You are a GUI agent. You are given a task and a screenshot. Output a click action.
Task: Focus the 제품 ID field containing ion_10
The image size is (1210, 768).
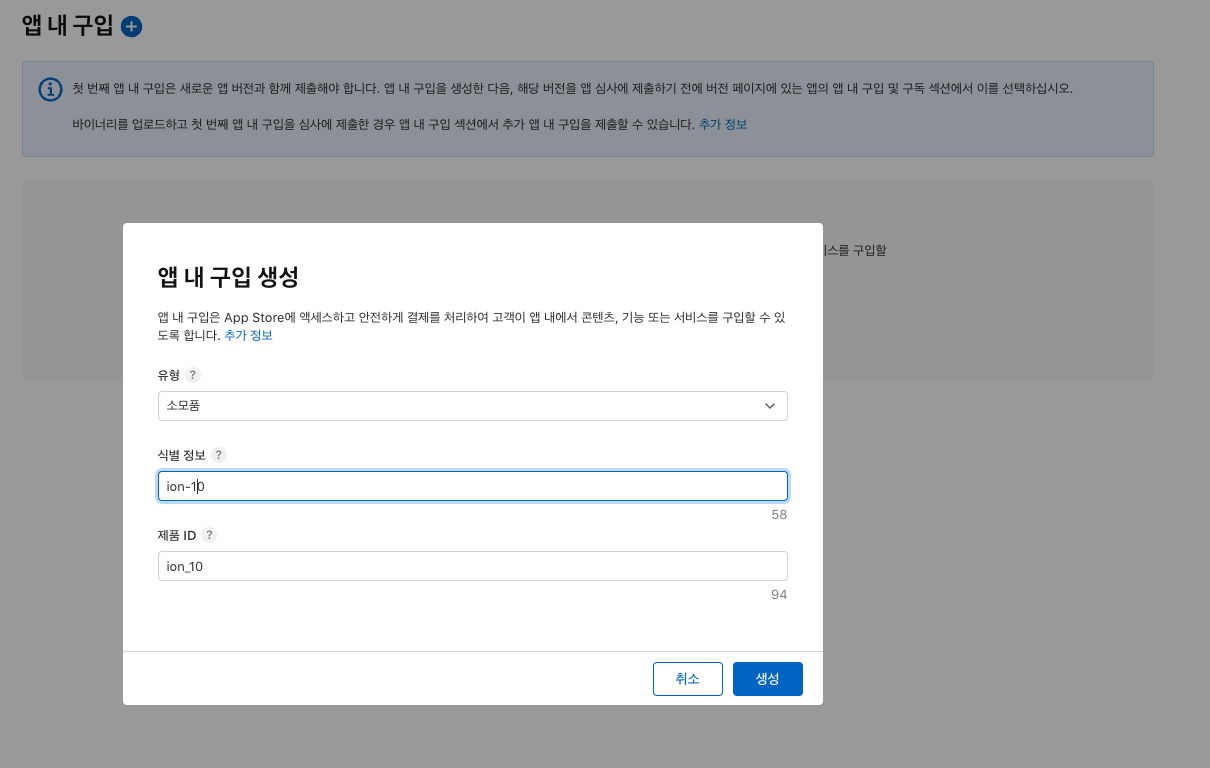pyautogui.click(x=473, y=566)
